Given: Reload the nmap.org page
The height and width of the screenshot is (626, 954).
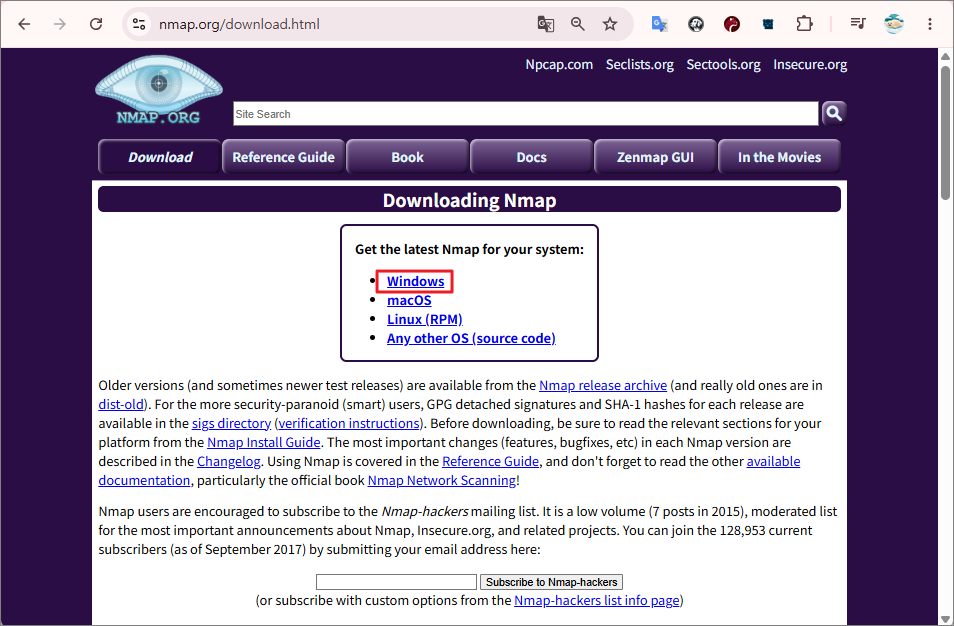Looking at the screenshot, I should tap(96, 24).
